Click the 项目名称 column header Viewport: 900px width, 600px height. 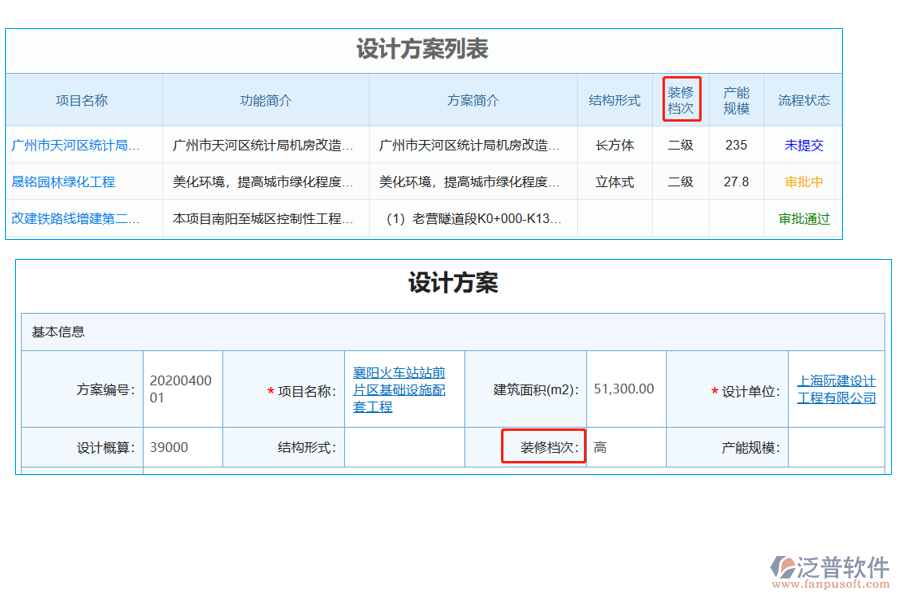pos(84,99)
